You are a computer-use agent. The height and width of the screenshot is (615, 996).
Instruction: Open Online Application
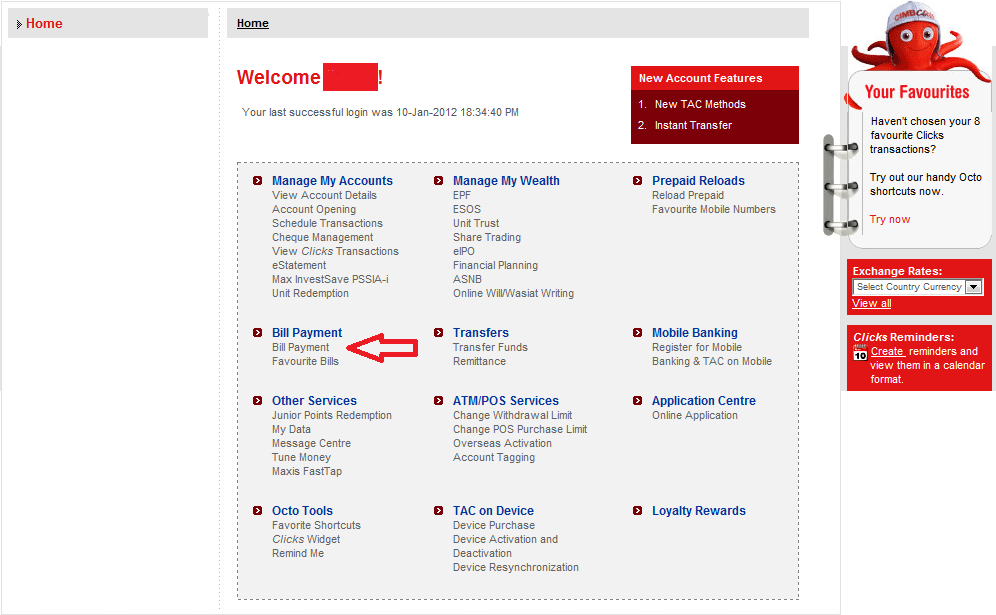(x=694, y=415)
